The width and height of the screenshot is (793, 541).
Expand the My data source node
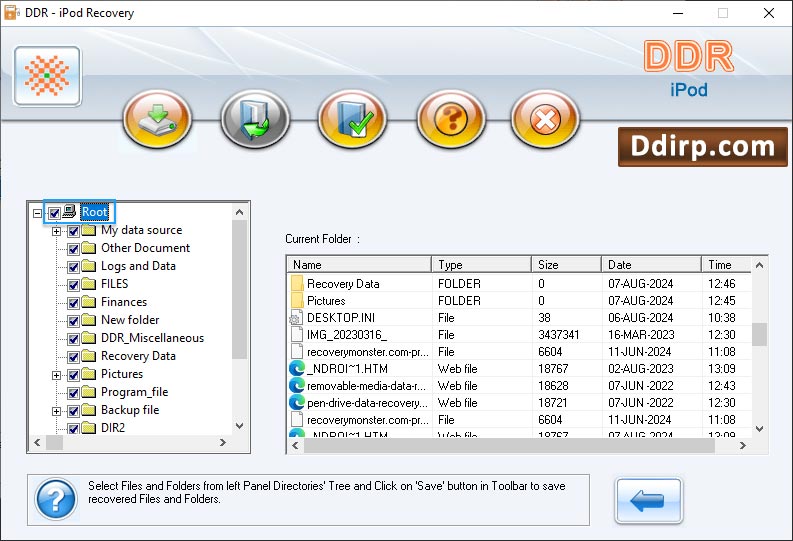click(x=57, y=232)
